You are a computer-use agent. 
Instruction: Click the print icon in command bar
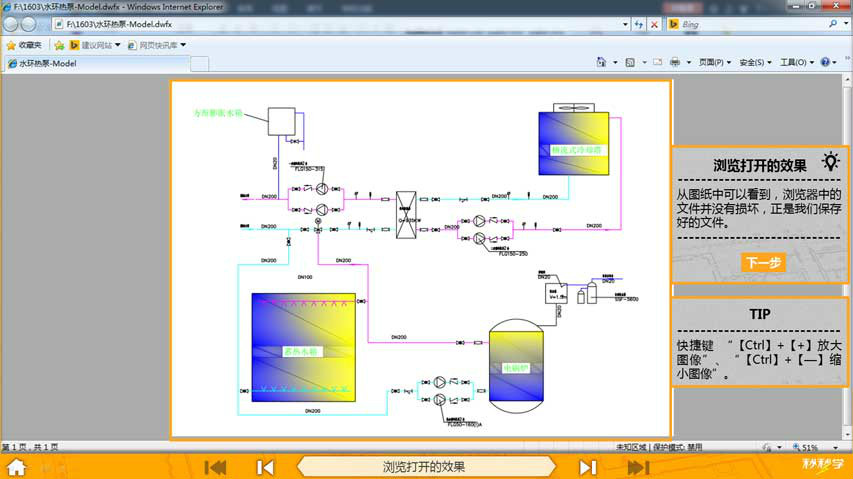coord(675,63)
